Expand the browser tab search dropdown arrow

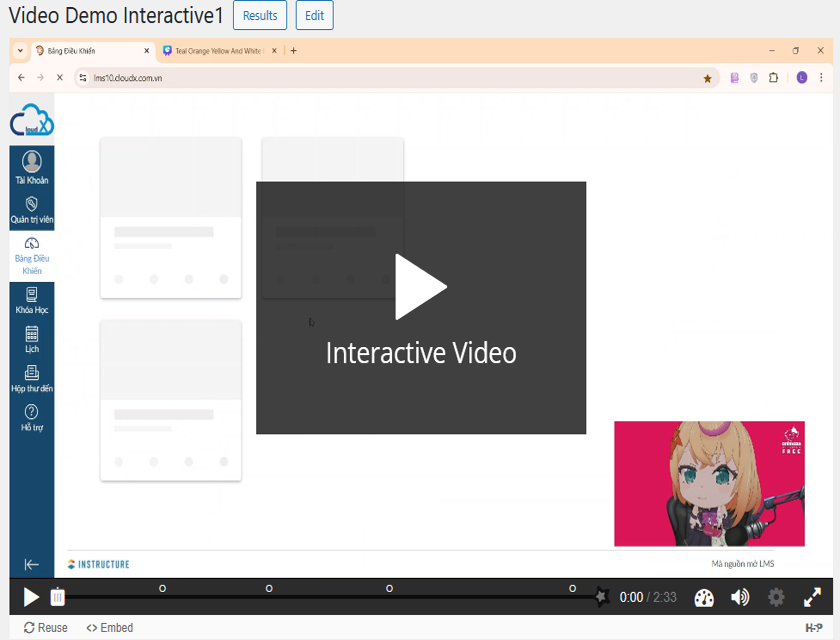(x=21, y=50)
